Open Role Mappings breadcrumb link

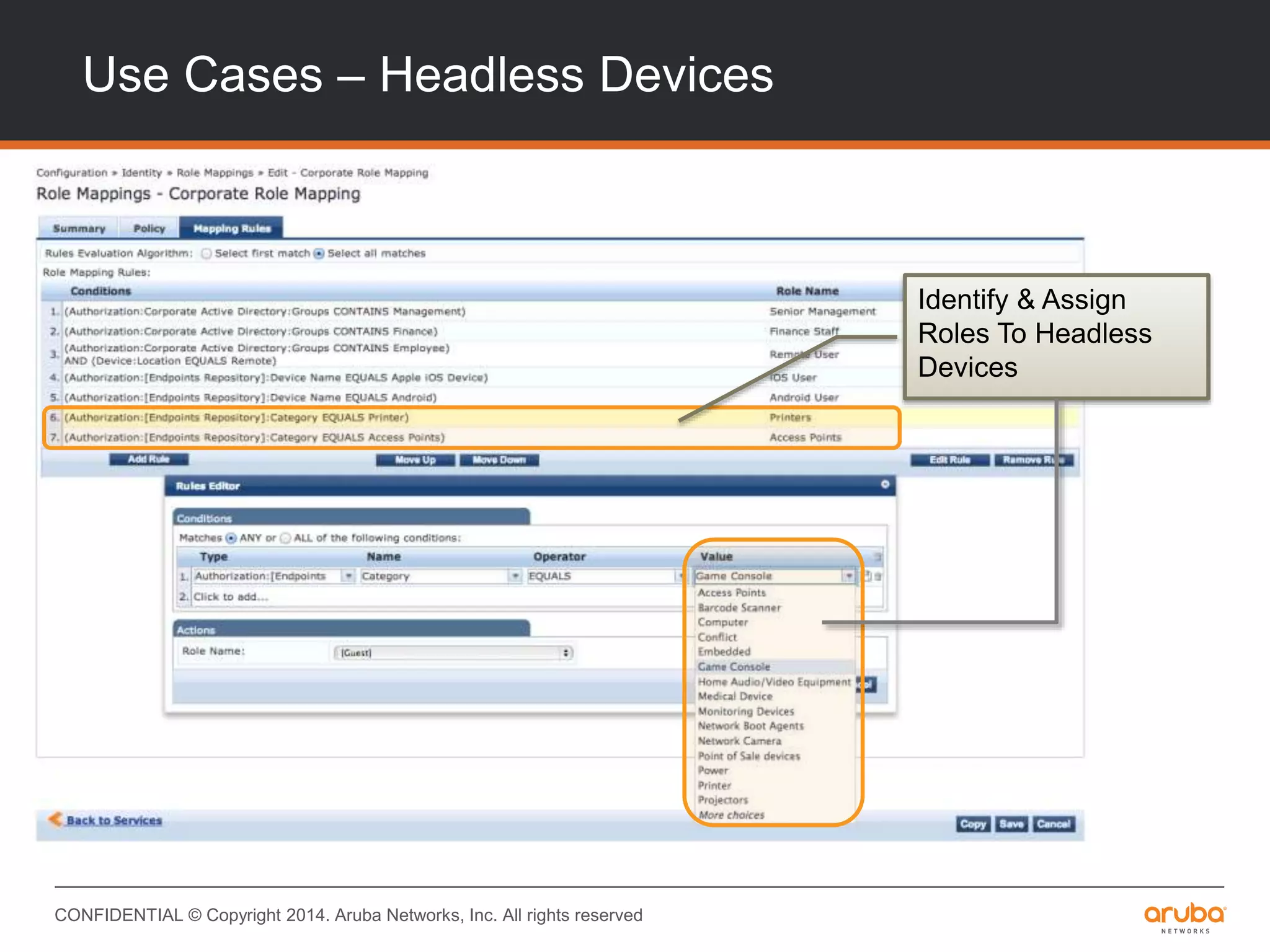[x=215, y=173]
